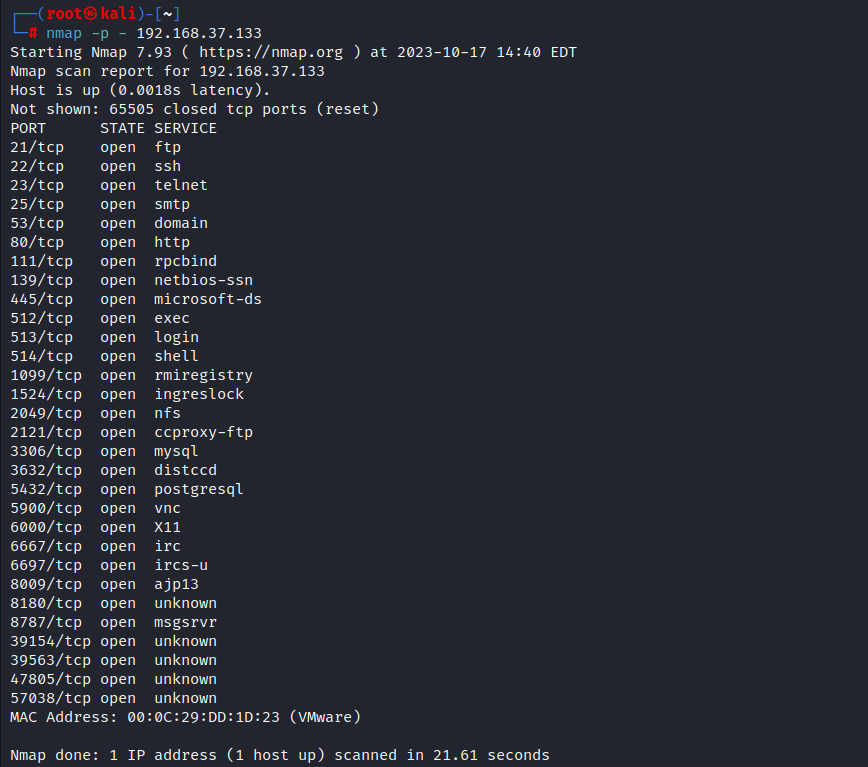Image resolution: width=868 pixels, height=767 pixels.
Task: Click the 22/tcp ssh service entry
Action: (95, 166)
